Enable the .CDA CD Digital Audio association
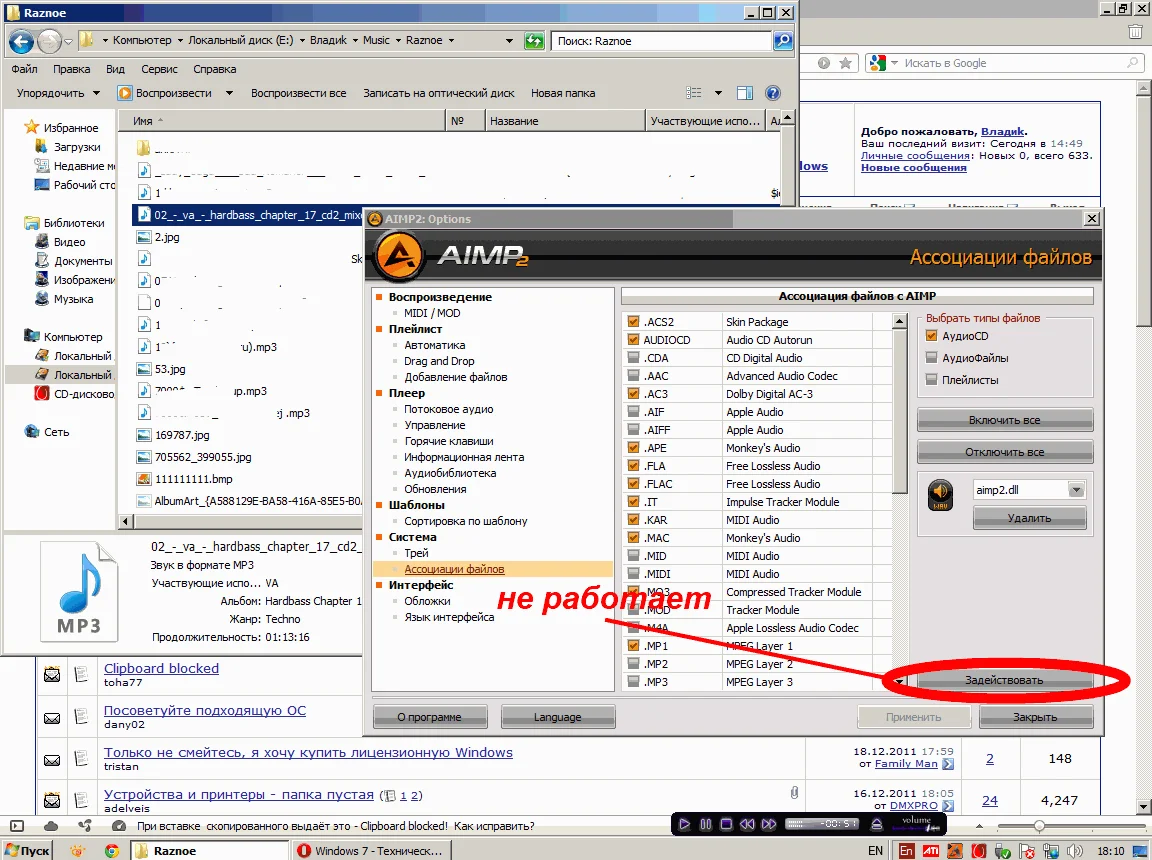 [x=633, y=358]
